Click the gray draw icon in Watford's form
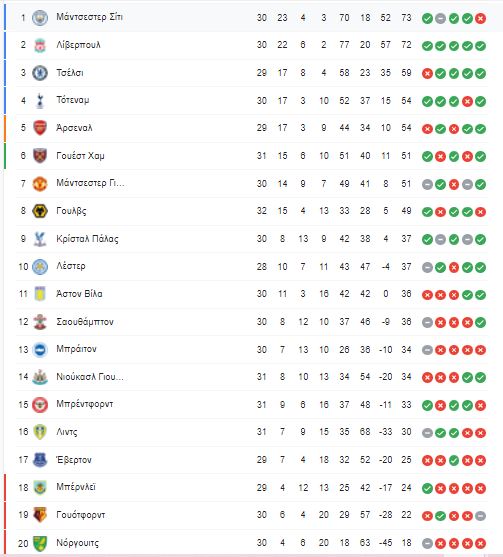The image size is (503, 557). (480, 515)
